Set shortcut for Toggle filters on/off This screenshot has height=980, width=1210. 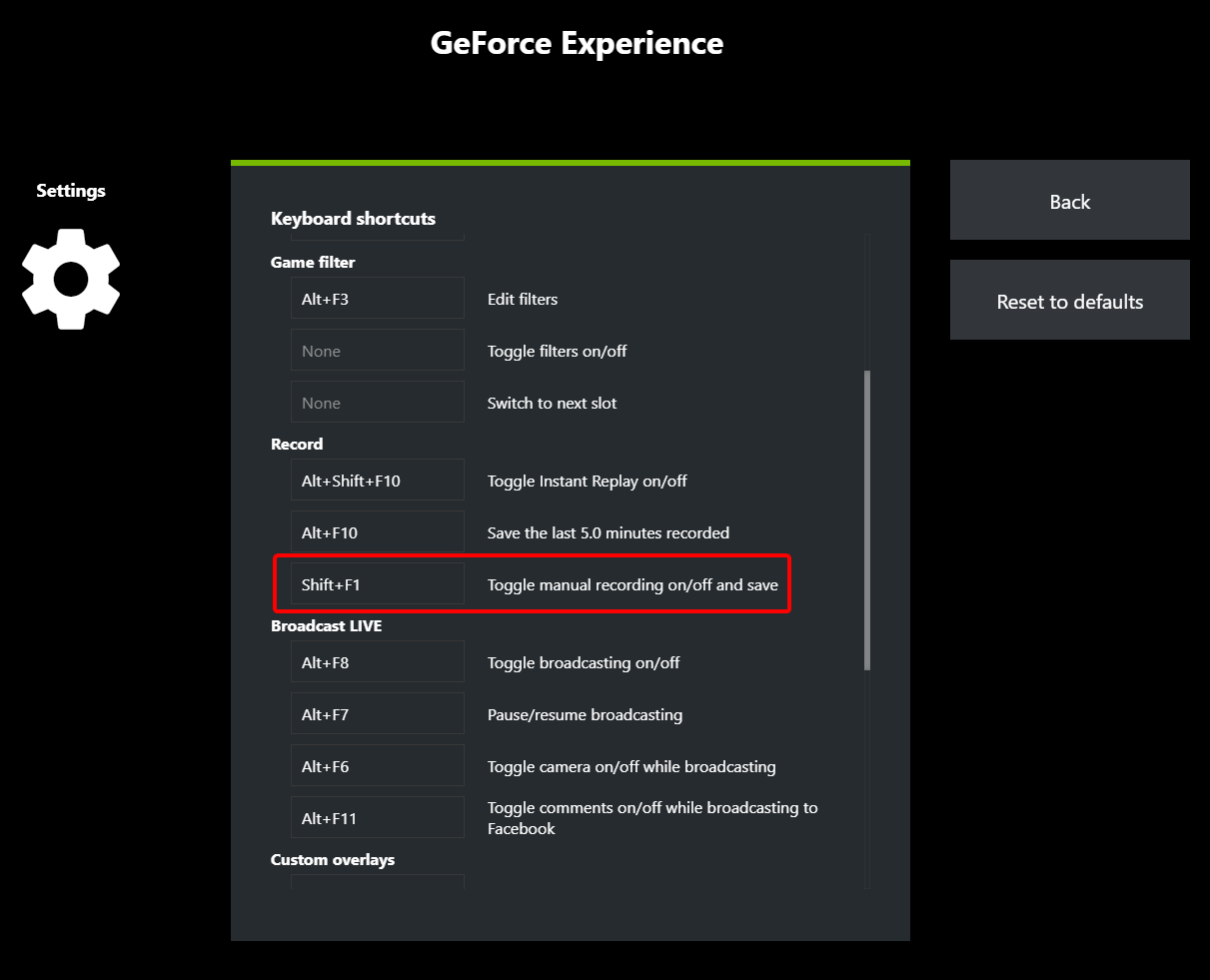[378, 350]
